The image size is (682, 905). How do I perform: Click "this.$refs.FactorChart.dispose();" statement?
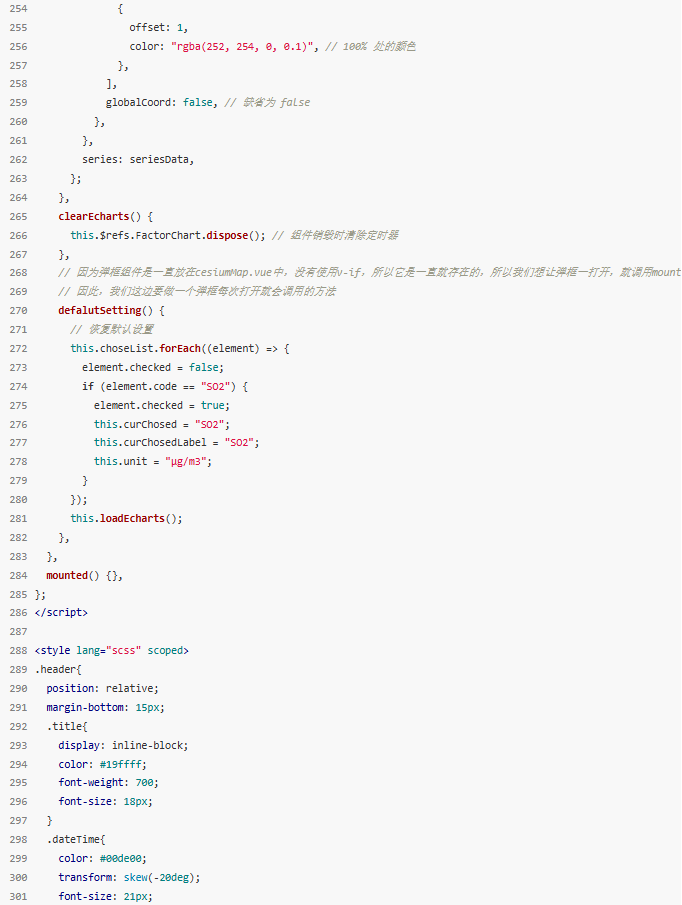168,235
